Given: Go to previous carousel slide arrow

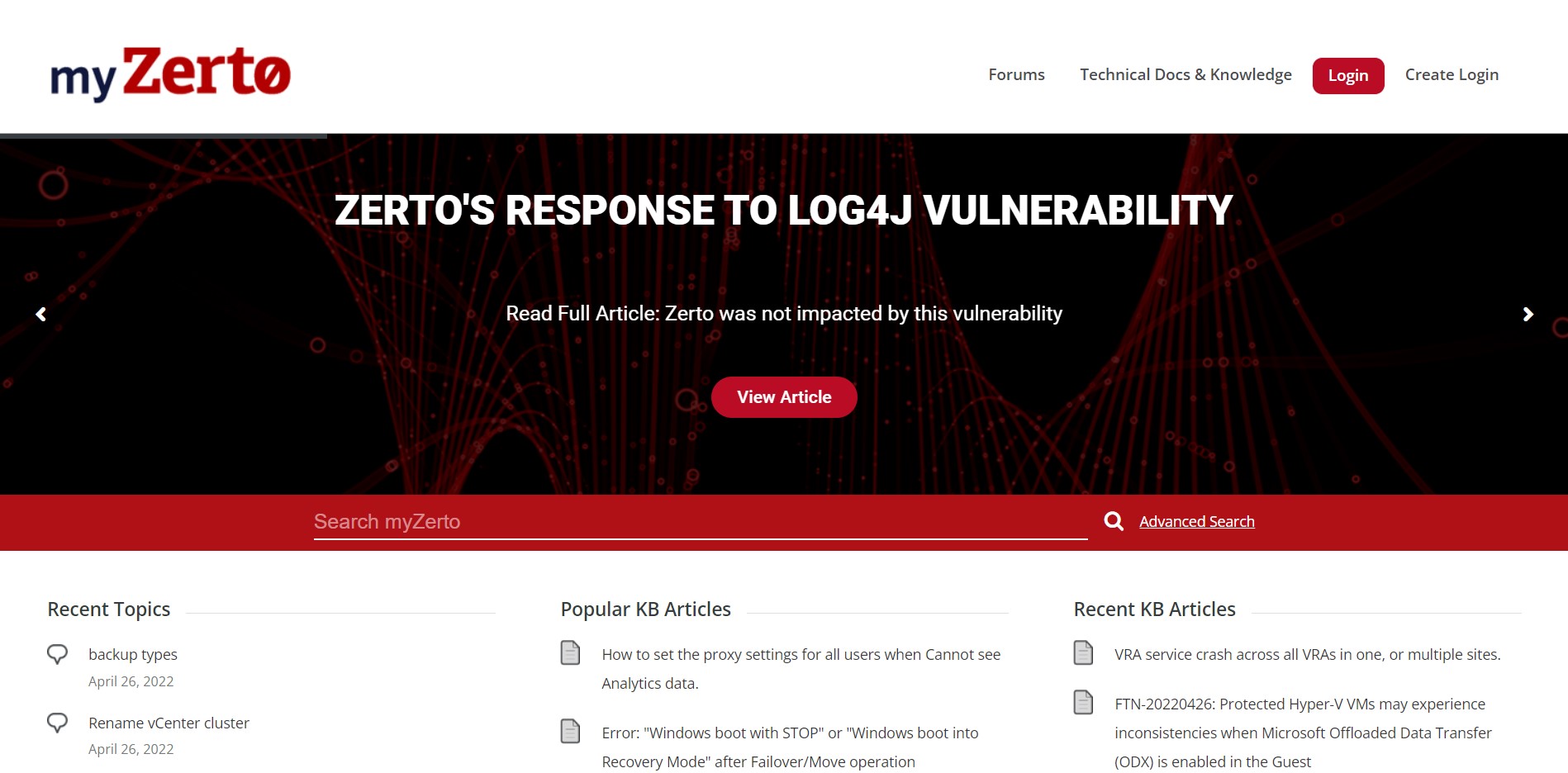Looking at the screenshot, I should 40,314.
